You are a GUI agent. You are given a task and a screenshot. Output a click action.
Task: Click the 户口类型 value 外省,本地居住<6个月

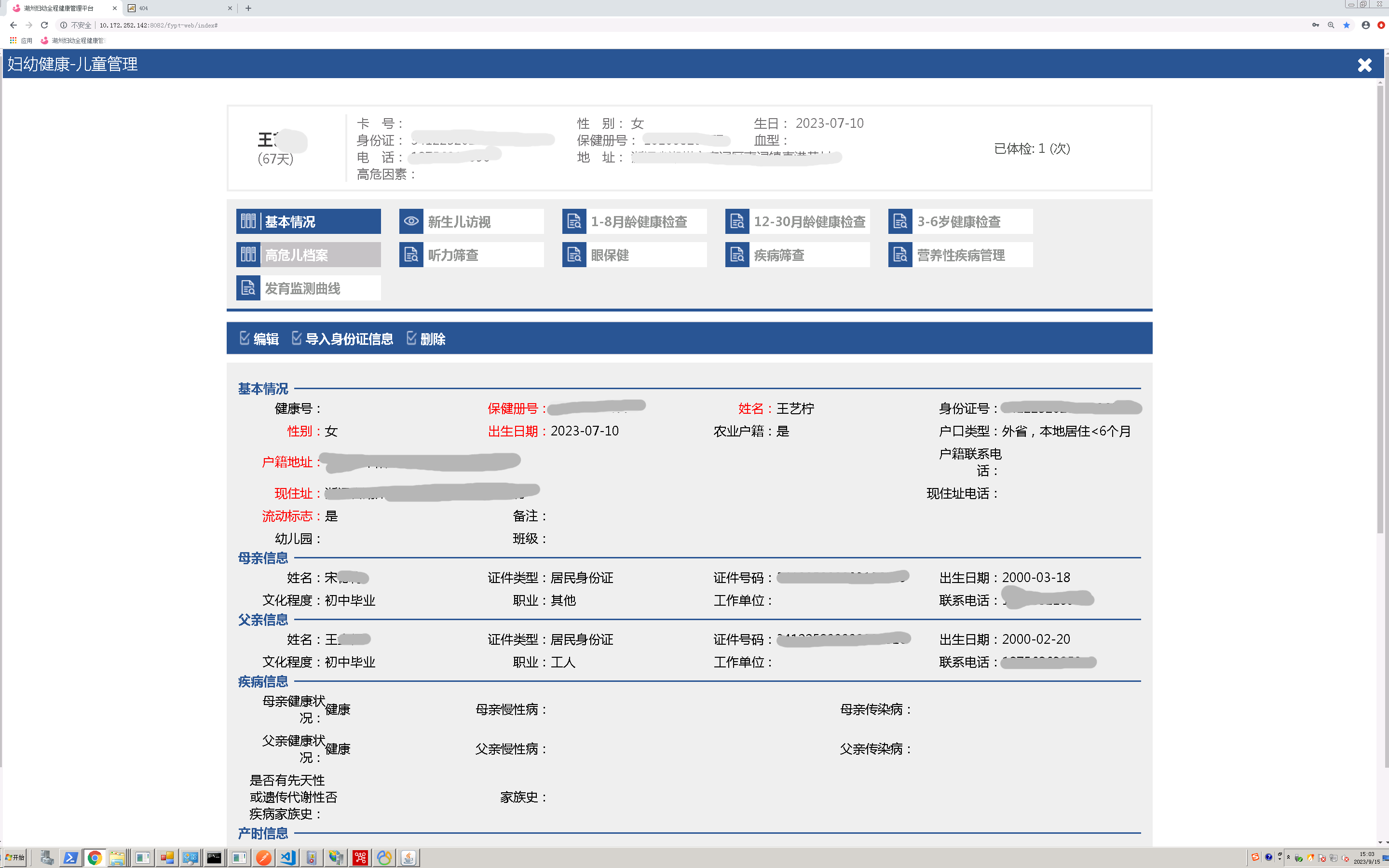click(x=1066, y=431)
